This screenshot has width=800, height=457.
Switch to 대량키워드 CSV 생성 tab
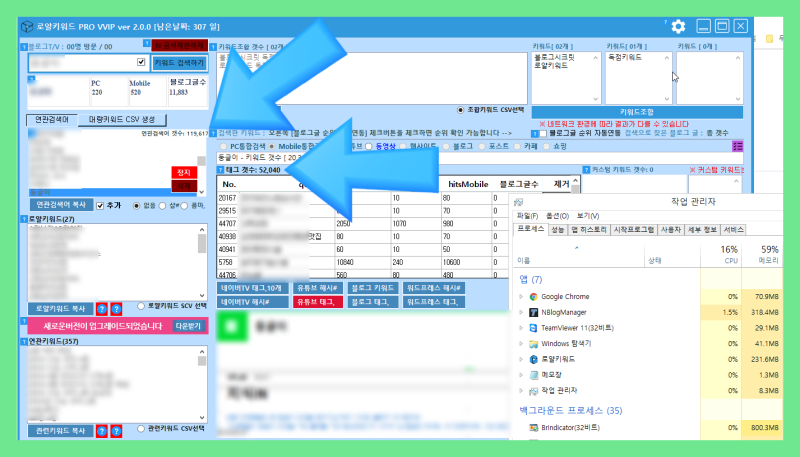pos(121,119)
